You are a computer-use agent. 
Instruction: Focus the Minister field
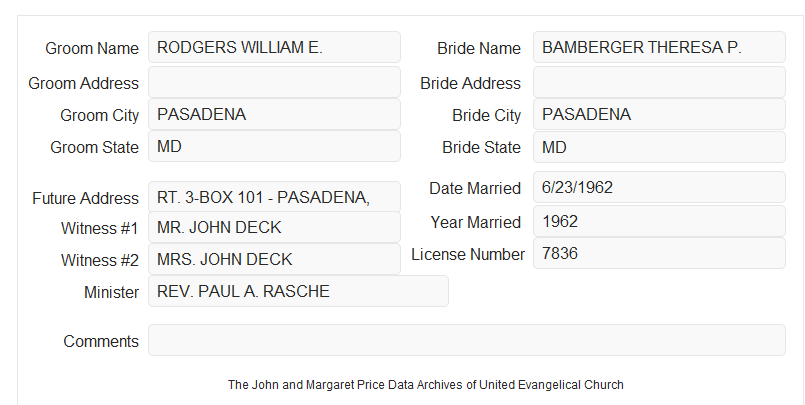(298, 291)
